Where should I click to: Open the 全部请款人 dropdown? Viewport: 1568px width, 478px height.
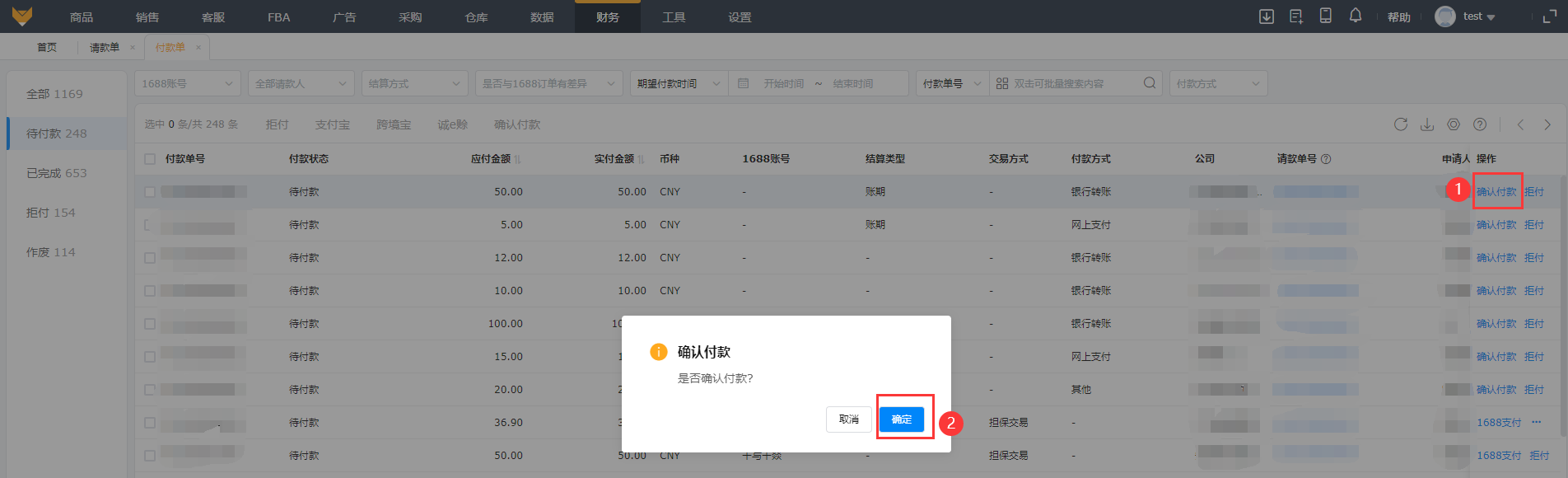coord(301,83)
